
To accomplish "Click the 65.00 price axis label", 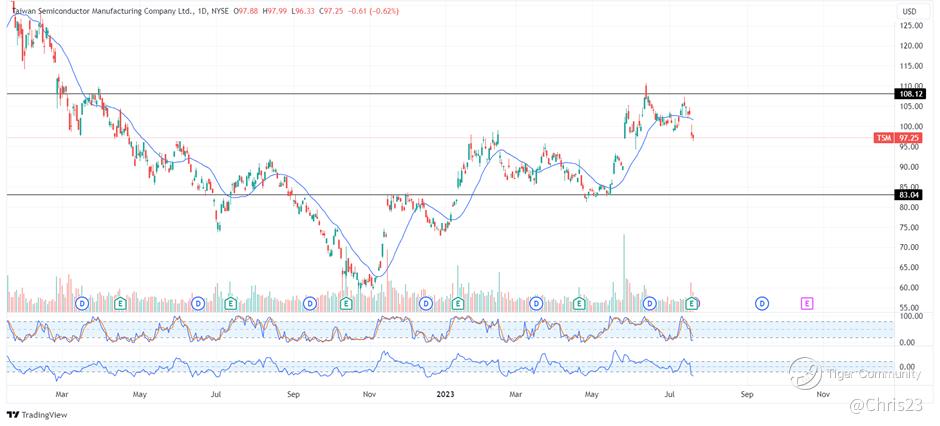I will coord(909,267).
